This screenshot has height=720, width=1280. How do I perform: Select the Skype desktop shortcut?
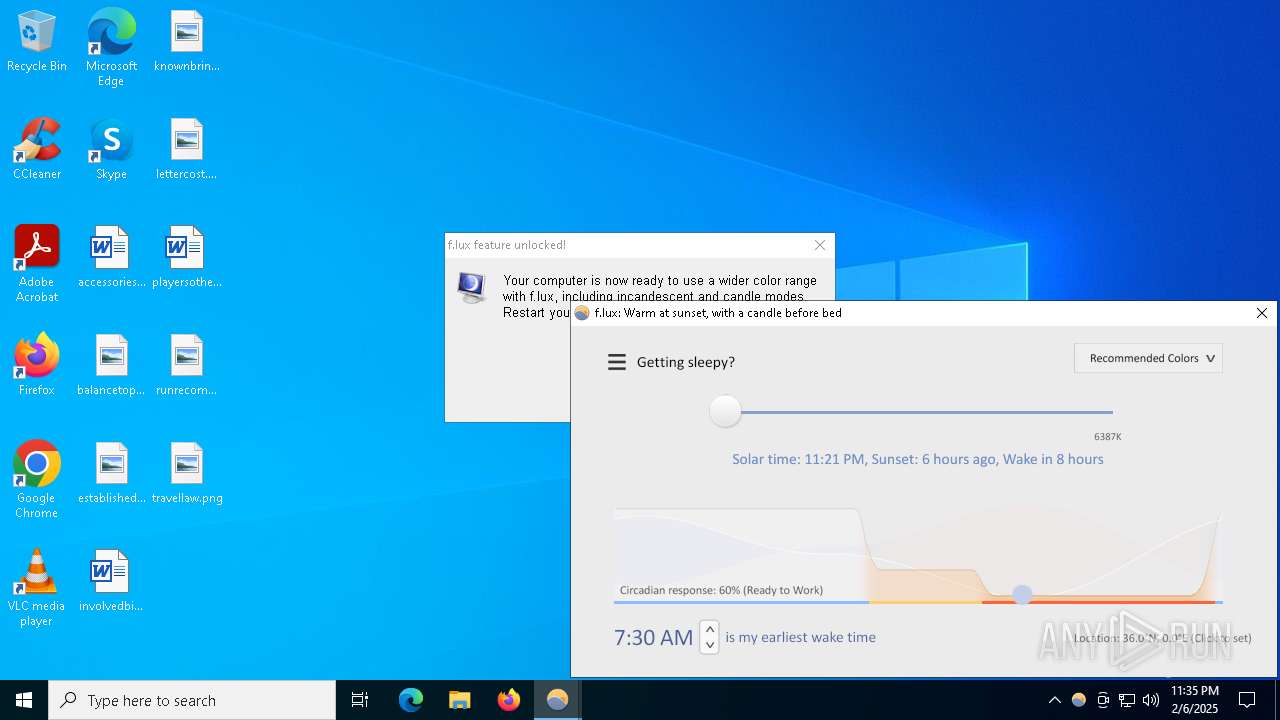tap(111, 149)
